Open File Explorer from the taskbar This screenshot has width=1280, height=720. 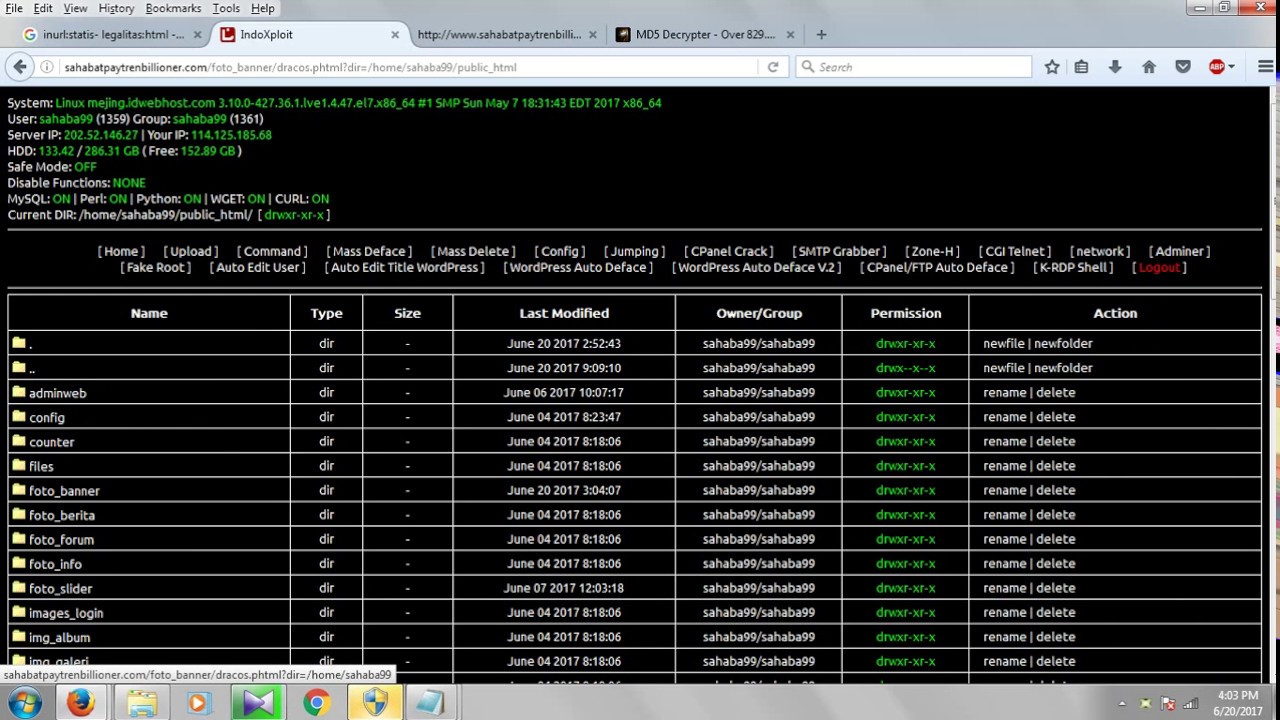point(141,703)
